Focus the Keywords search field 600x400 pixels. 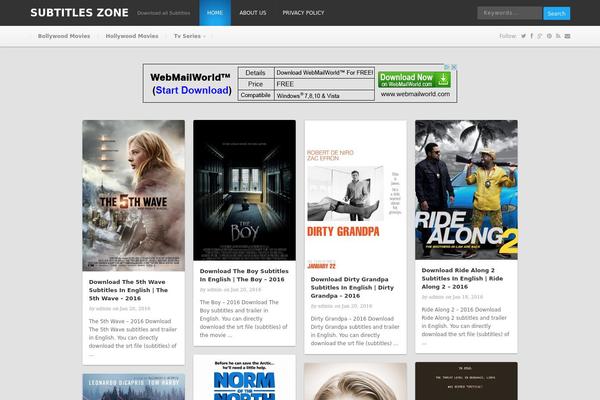[509, 13]
